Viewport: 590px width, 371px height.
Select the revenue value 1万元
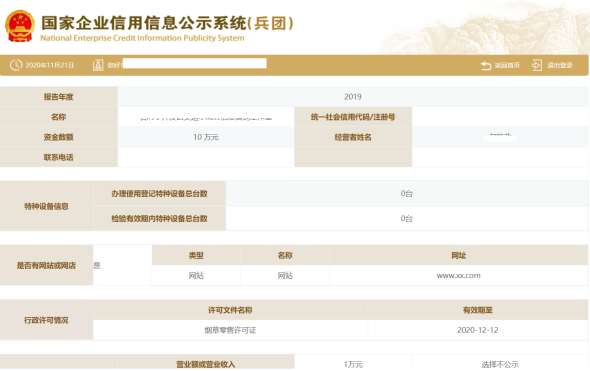(353, 365)
